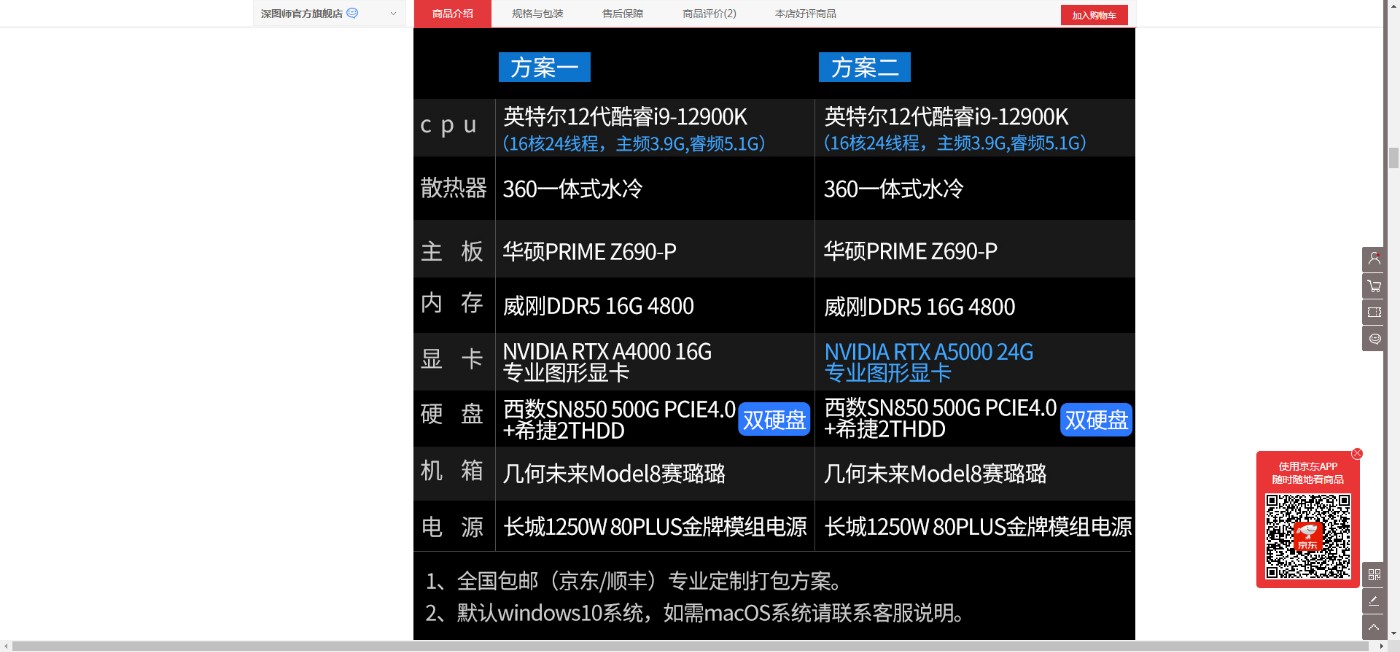Image resolution: width=1400 pixels, height=652 pixels.
Task: Open the 本店好评商品 tab
Action: point(805,14)
